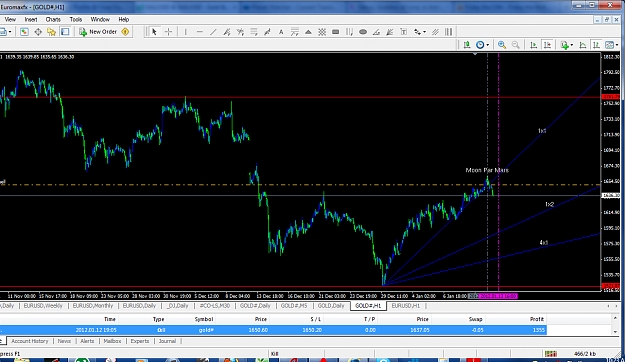
Task: Toggle the Auto Scroll chart icon
Action: [533, 45]
